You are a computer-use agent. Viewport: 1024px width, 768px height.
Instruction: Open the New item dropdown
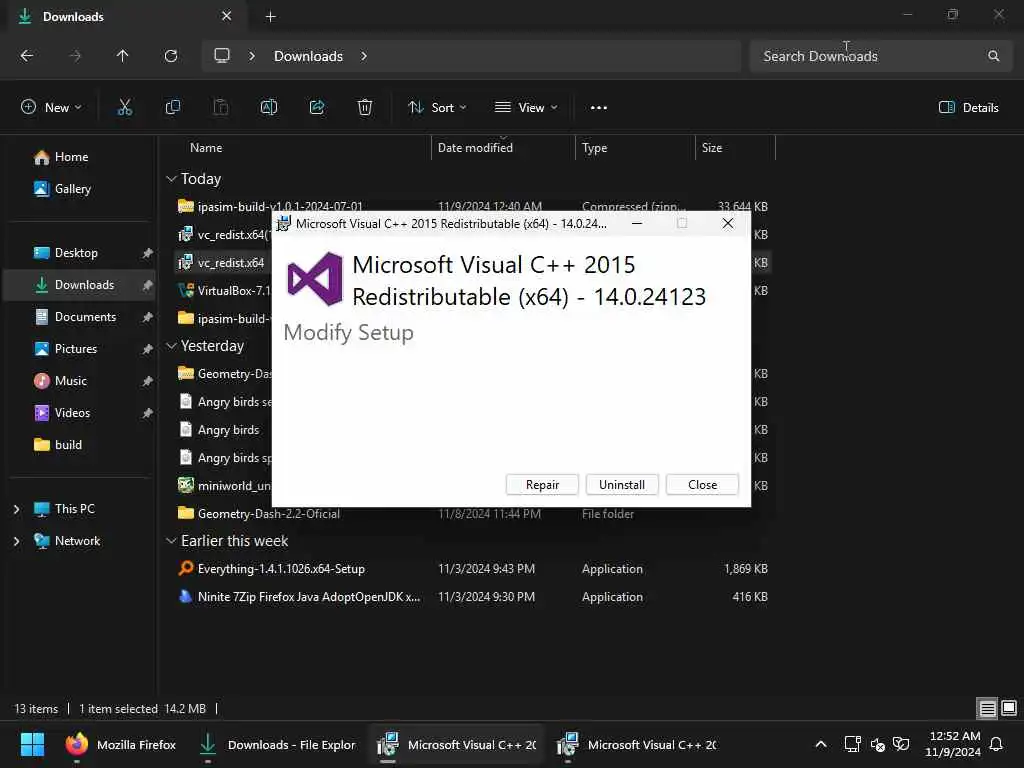click(52, 108)
